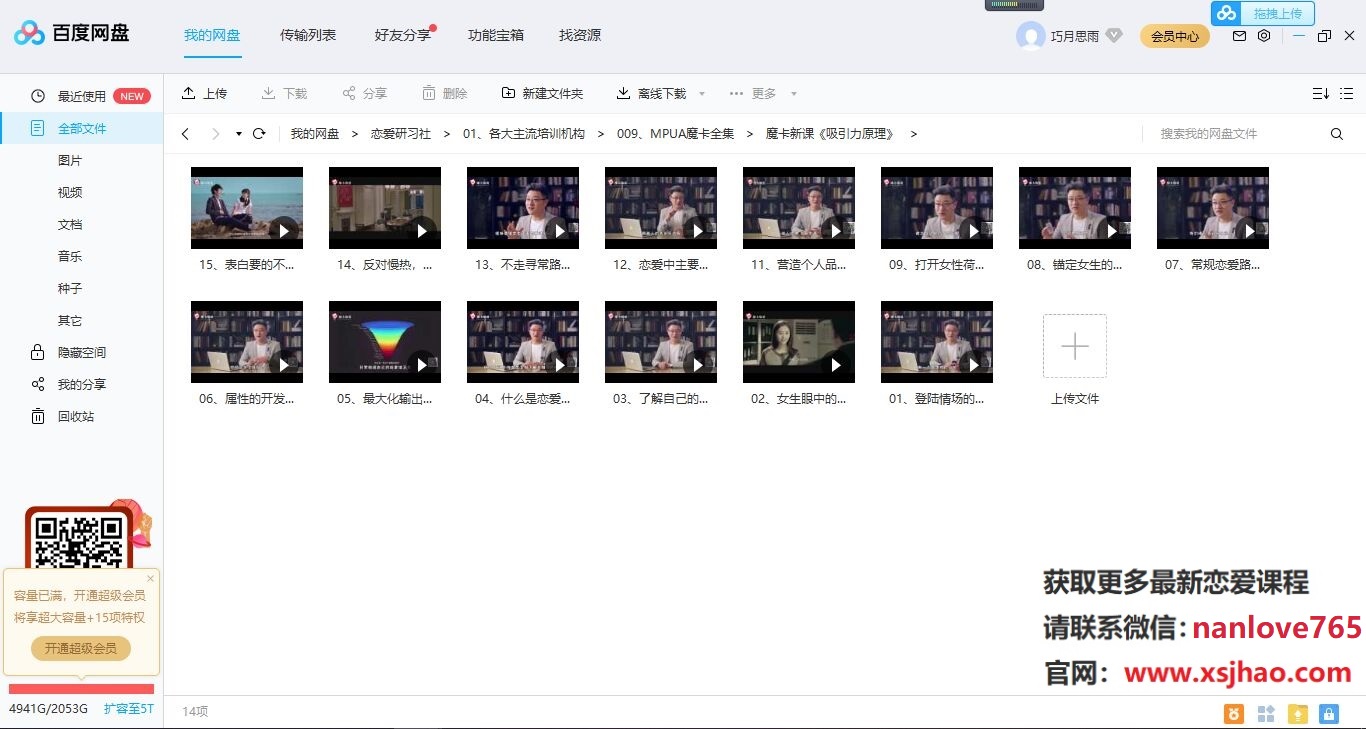Viewport: 1366px width, 729px height.
Task: Click the Baidu Netdisk logo
Action: point(71,33)
